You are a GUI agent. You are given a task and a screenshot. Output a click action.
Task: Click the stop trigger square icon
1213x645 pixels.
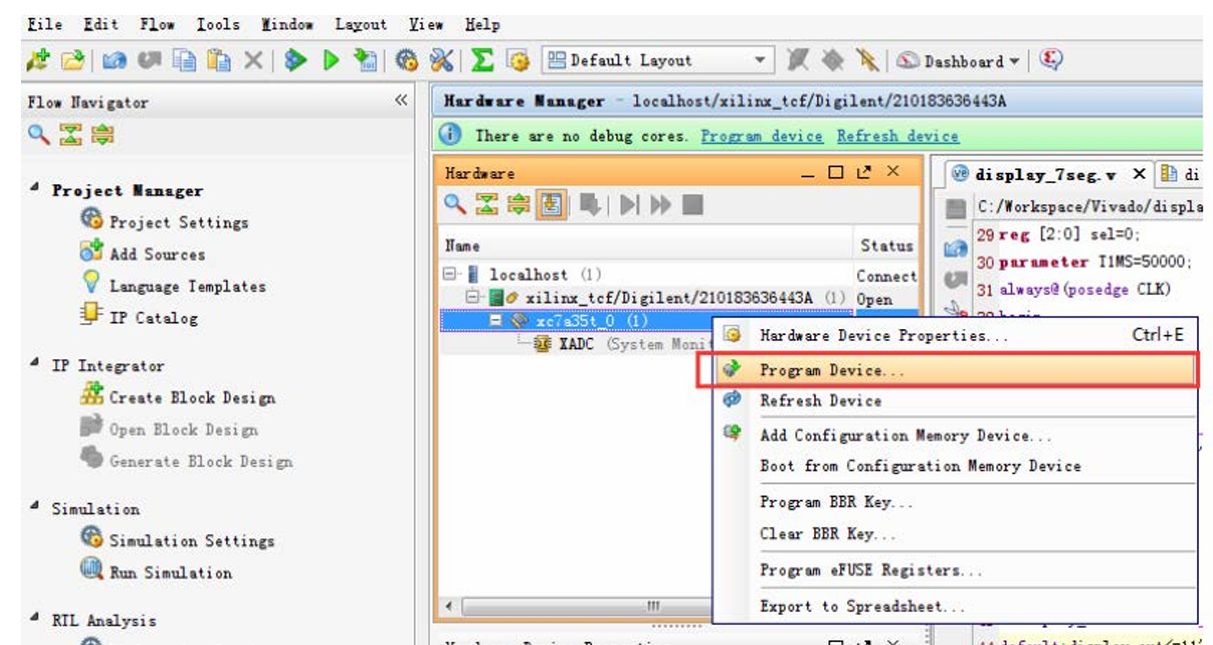click(693, 205)
